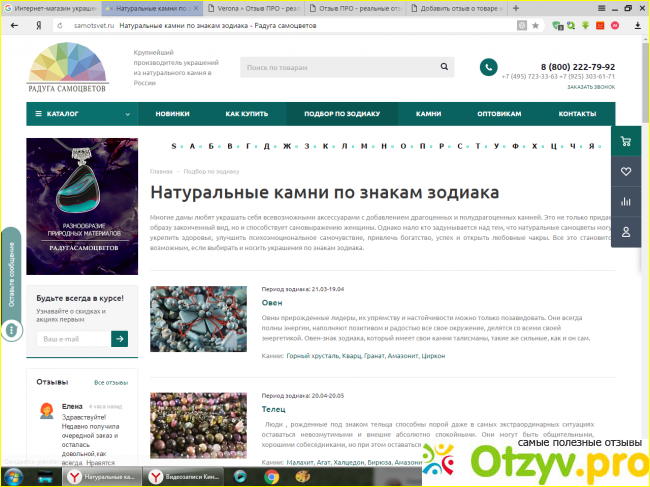The width and height of the screenshot is (650, 487).
Task: Click the Заказать звонок link
Action: [591, 87]
